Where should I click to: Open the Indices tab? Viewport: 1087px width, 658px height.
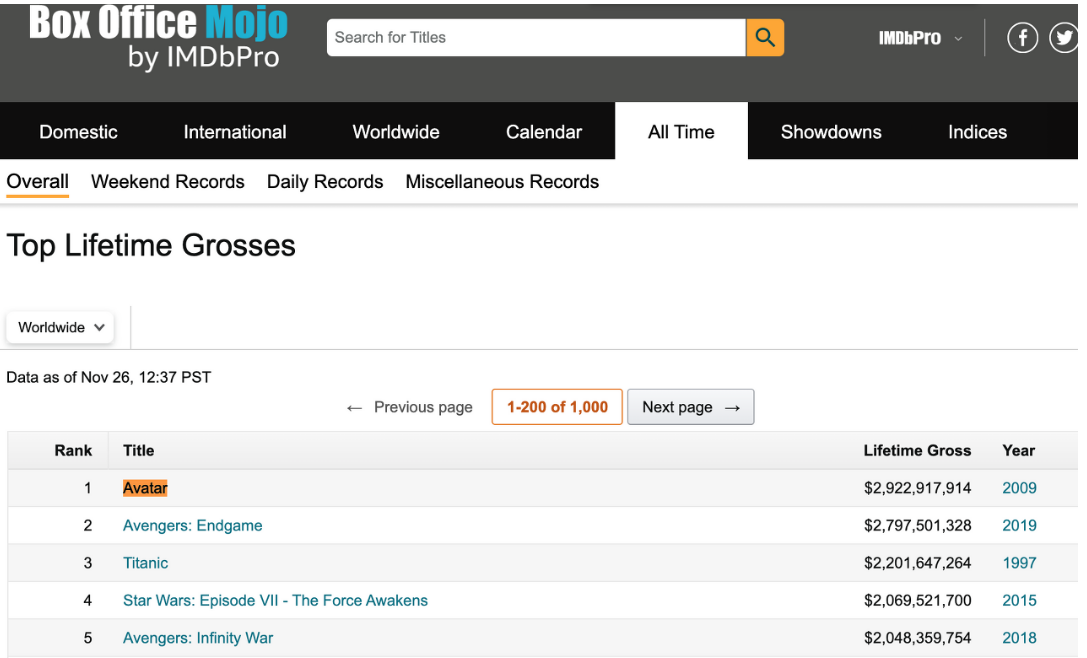(x=977, y=132)
